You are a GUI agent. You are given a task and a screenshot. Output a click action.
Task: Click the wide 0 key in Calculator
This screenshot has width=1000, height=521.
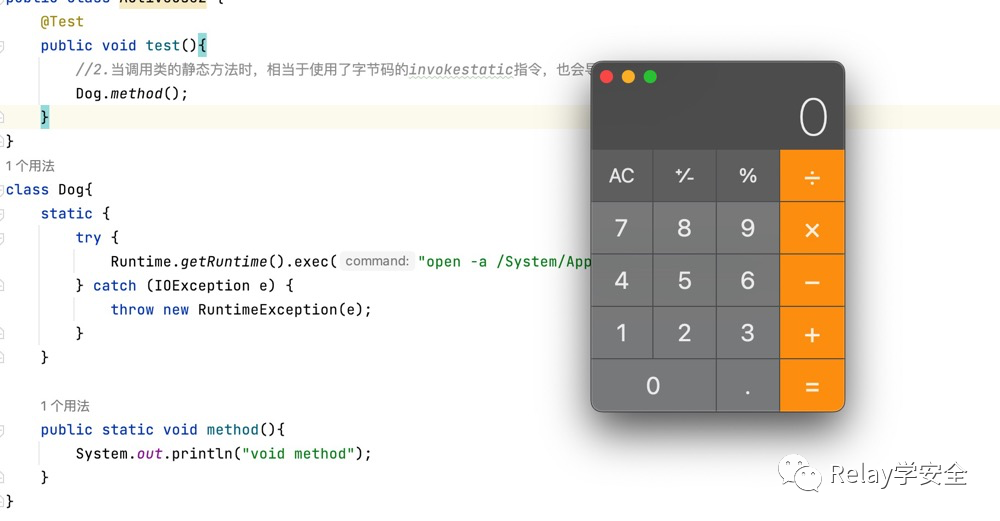tap(654, 385)
